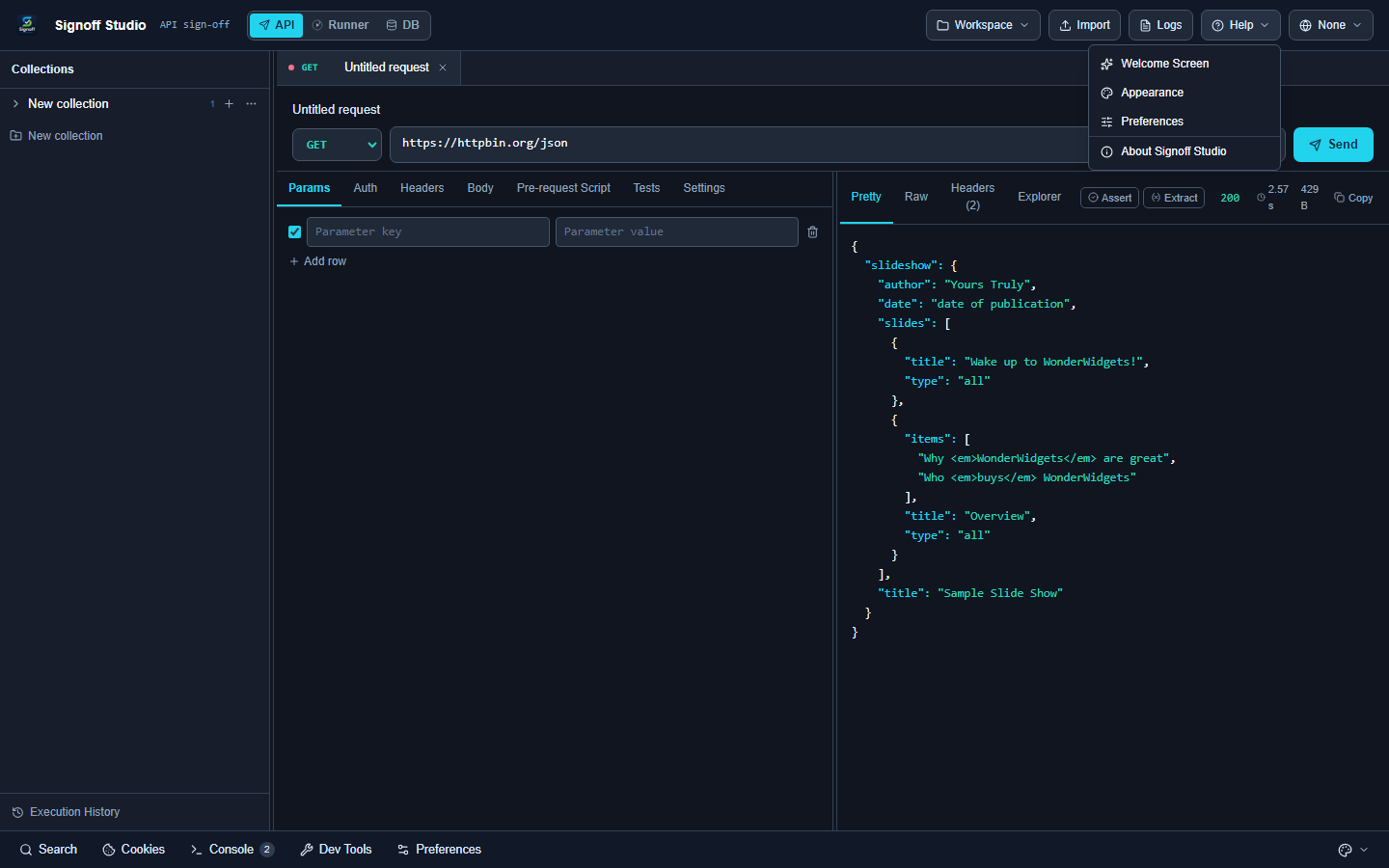Click the Parameter key field
This screenshot has height=868, width=1389.
tap(428, 232)
